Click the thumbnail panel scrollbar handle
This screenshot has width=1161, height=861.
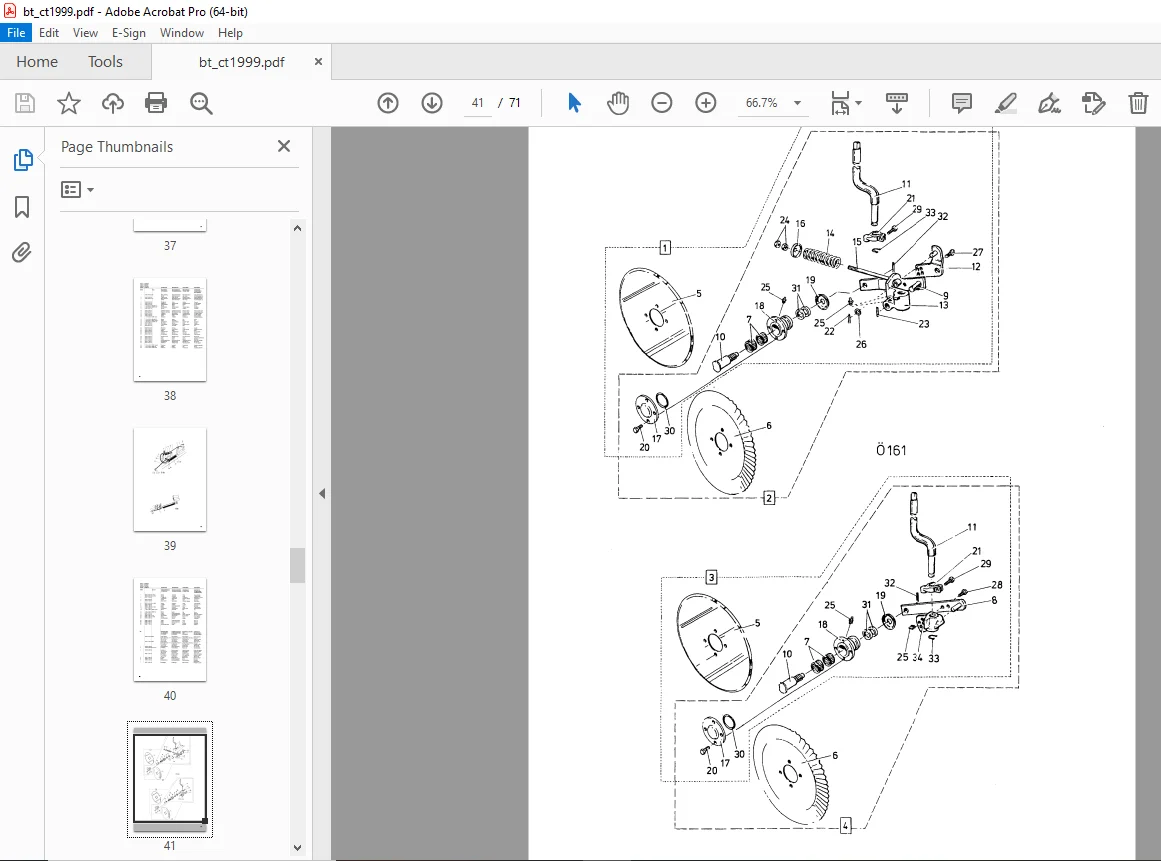click(297, 566)
